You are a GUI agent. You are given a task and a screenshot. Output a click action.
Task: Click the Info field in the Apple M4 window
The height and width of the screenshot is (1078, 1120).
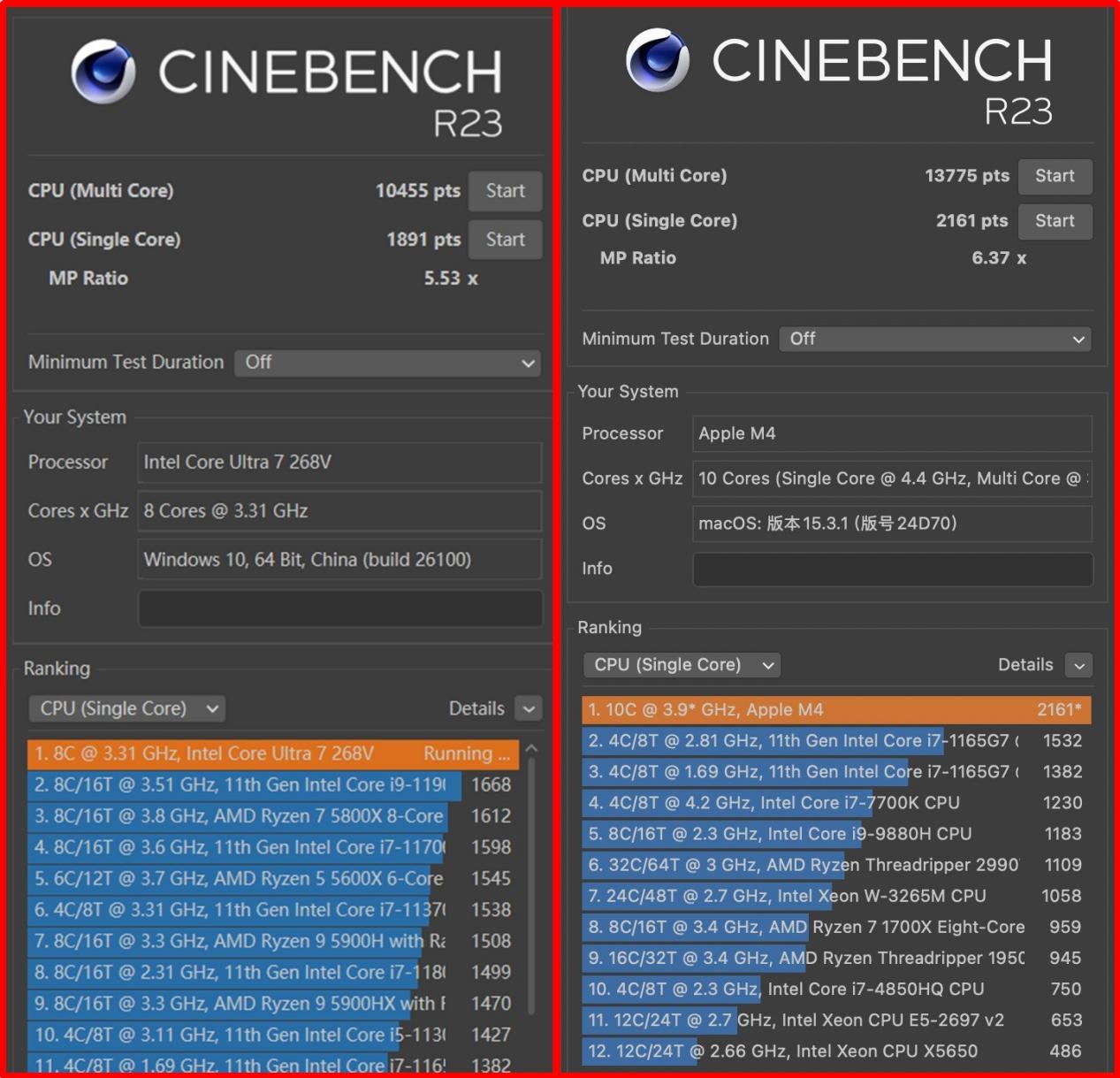coord(893,569)
